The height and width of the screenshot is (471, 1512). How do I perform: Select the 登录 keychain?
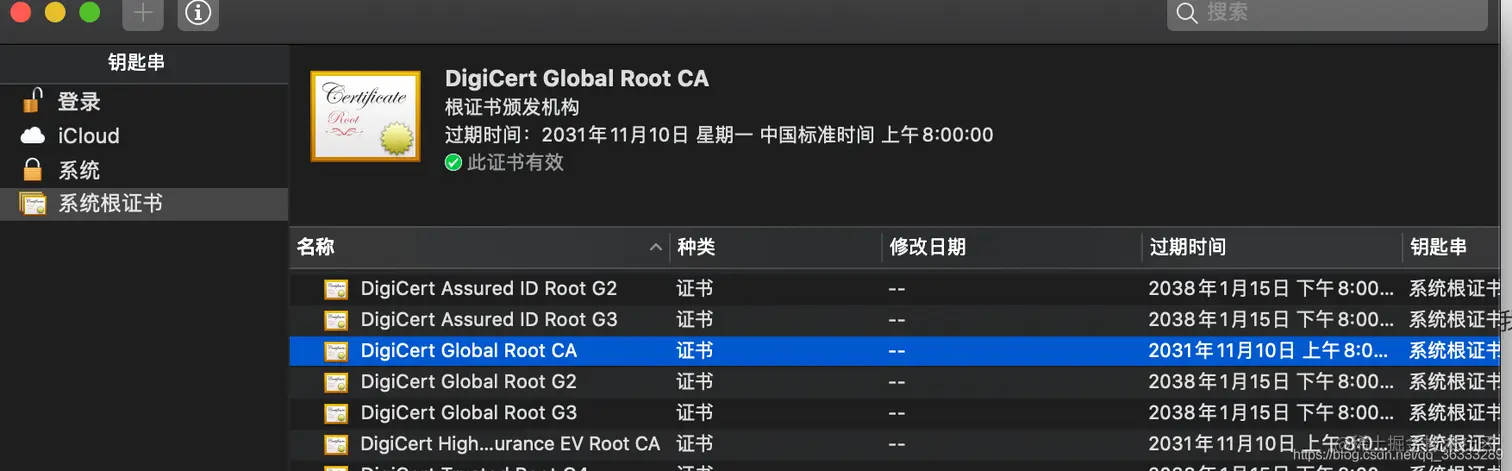(x=144, y=102)
